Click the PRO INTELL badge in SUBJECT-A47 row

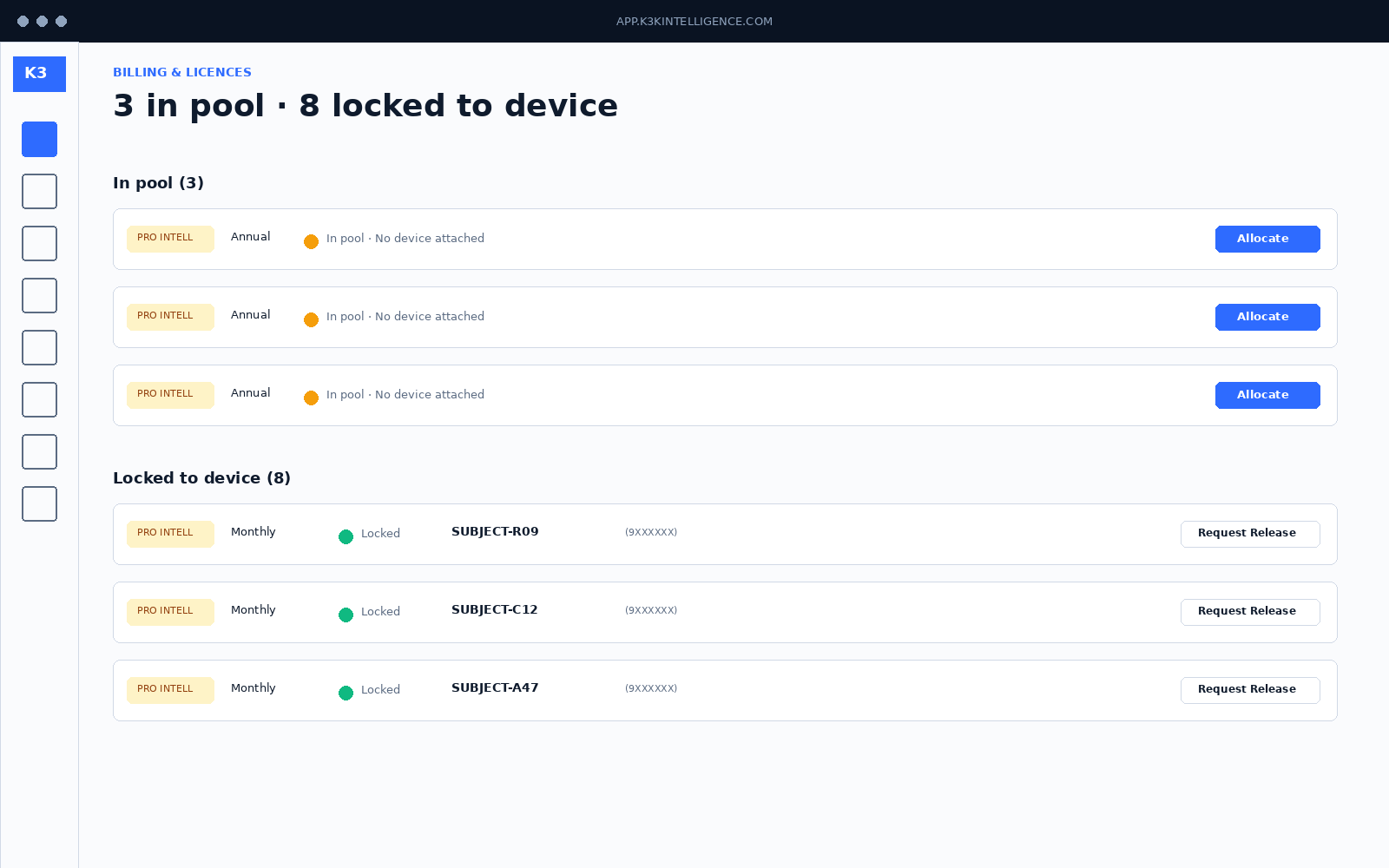click(170, 690)
